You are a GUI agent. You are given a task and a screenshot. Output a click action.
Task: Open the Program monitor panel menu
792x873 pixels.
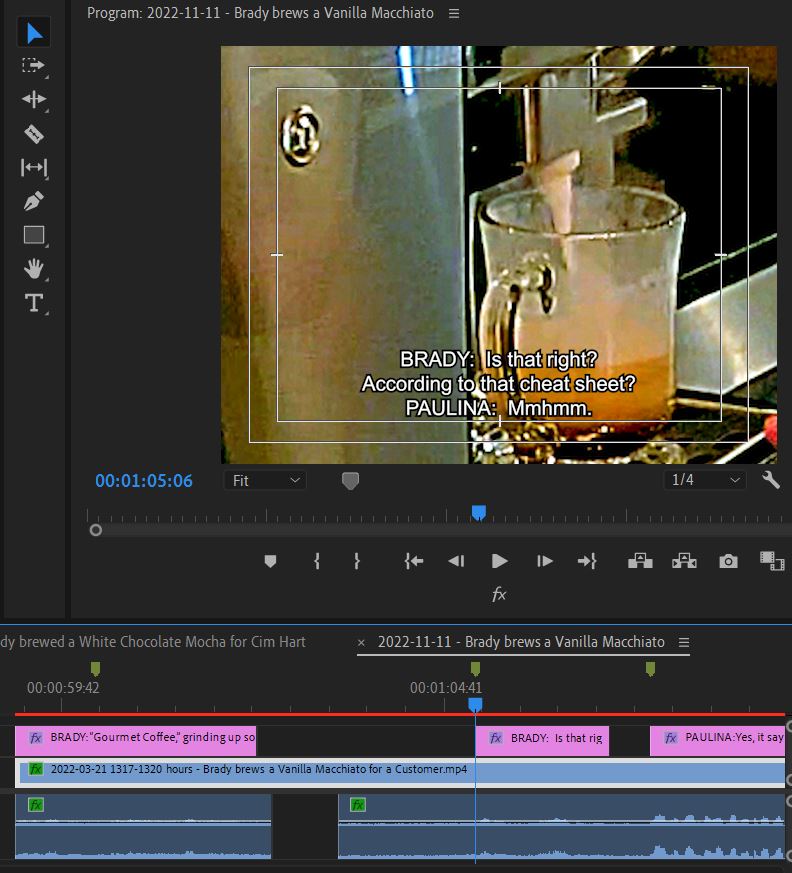click(x=454, y=13)
